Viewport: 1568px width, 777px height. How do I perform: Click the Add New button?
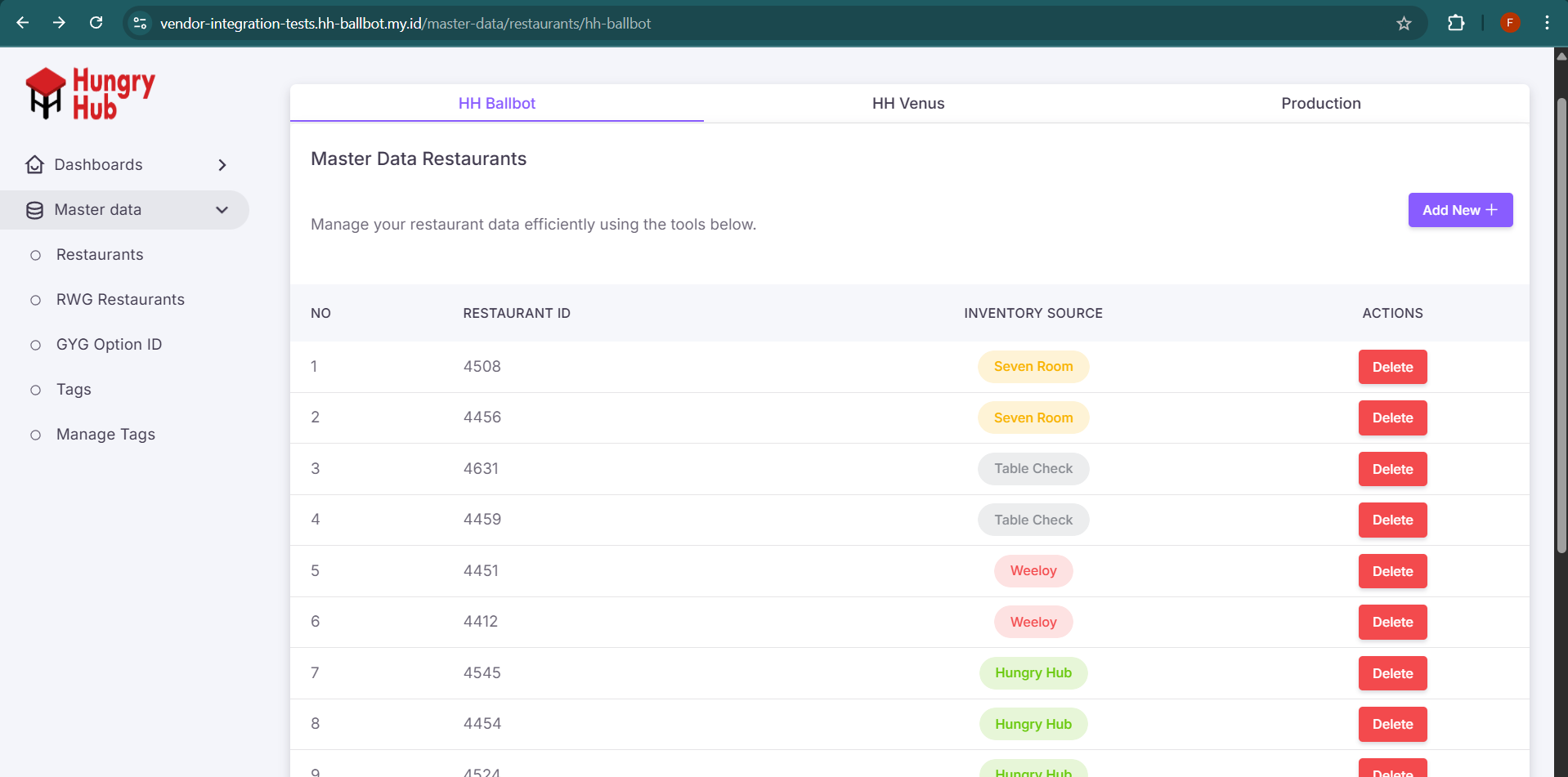pyautogui.click(x=1459, y=210)
